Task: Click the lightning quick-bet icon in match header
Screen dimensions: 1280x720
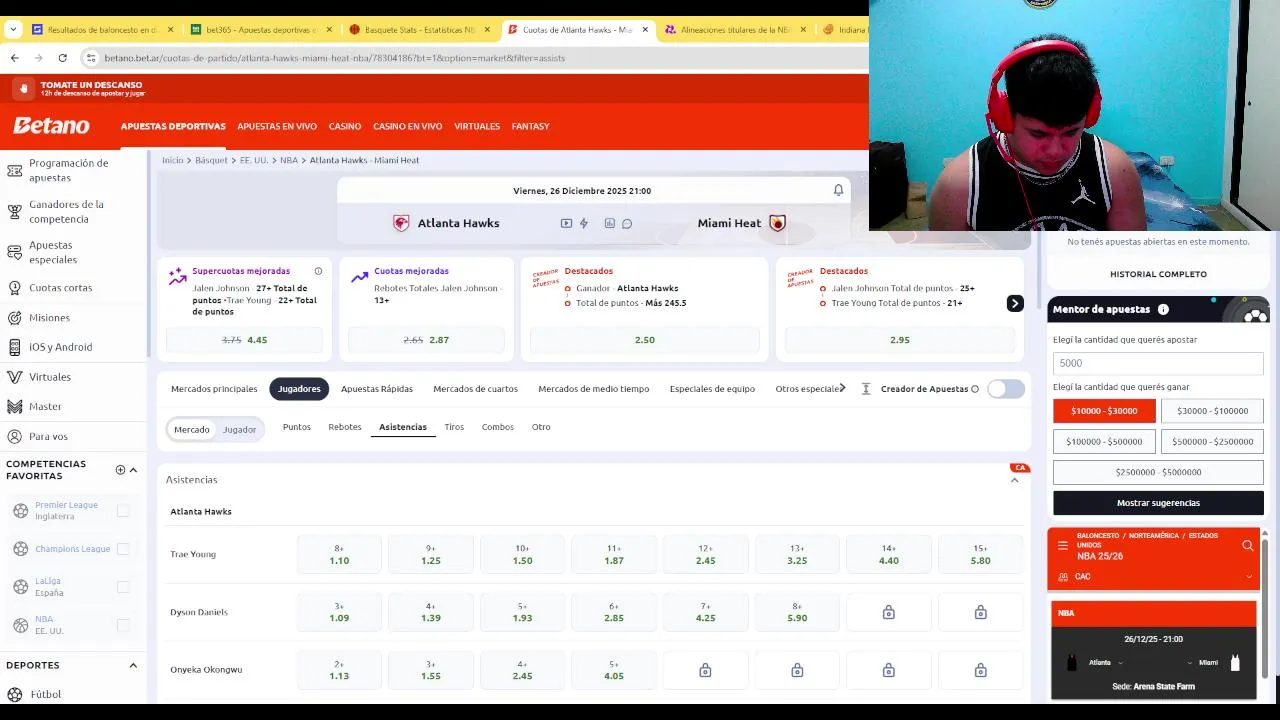Action: coord(584,223)
